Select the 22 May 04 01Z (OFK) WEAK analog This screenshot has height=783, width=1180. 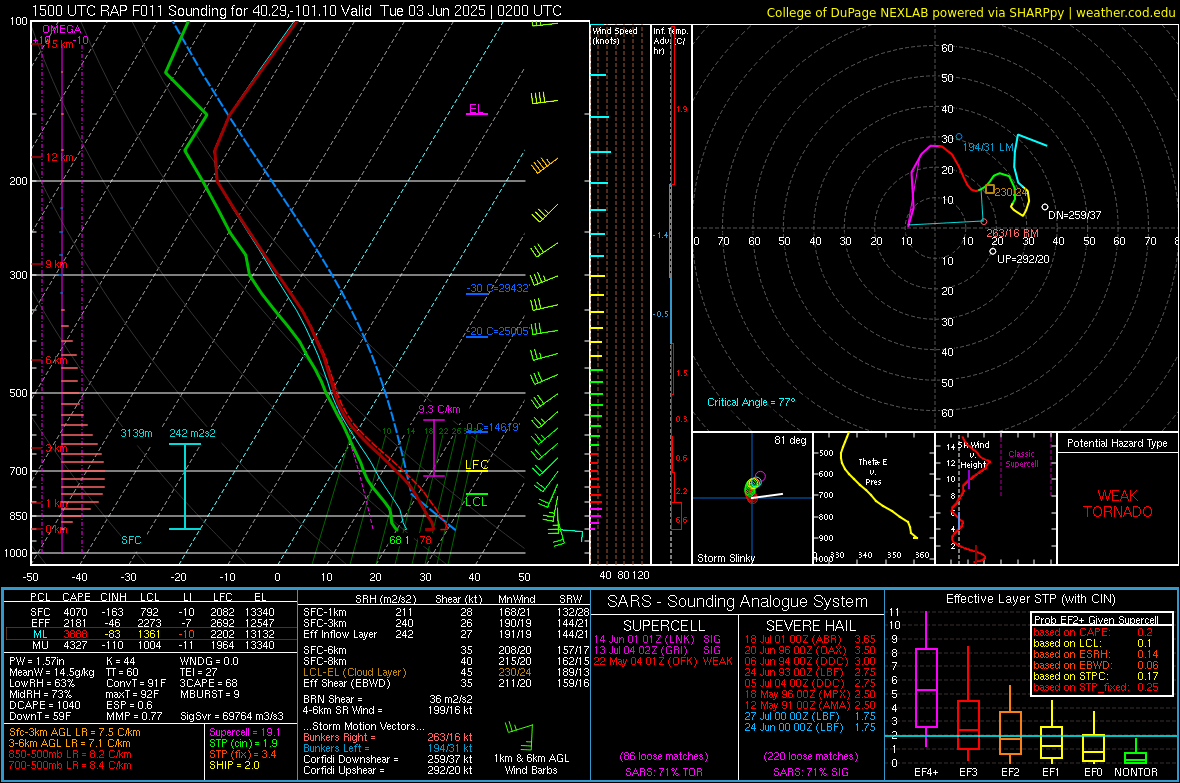click(663, 661)
